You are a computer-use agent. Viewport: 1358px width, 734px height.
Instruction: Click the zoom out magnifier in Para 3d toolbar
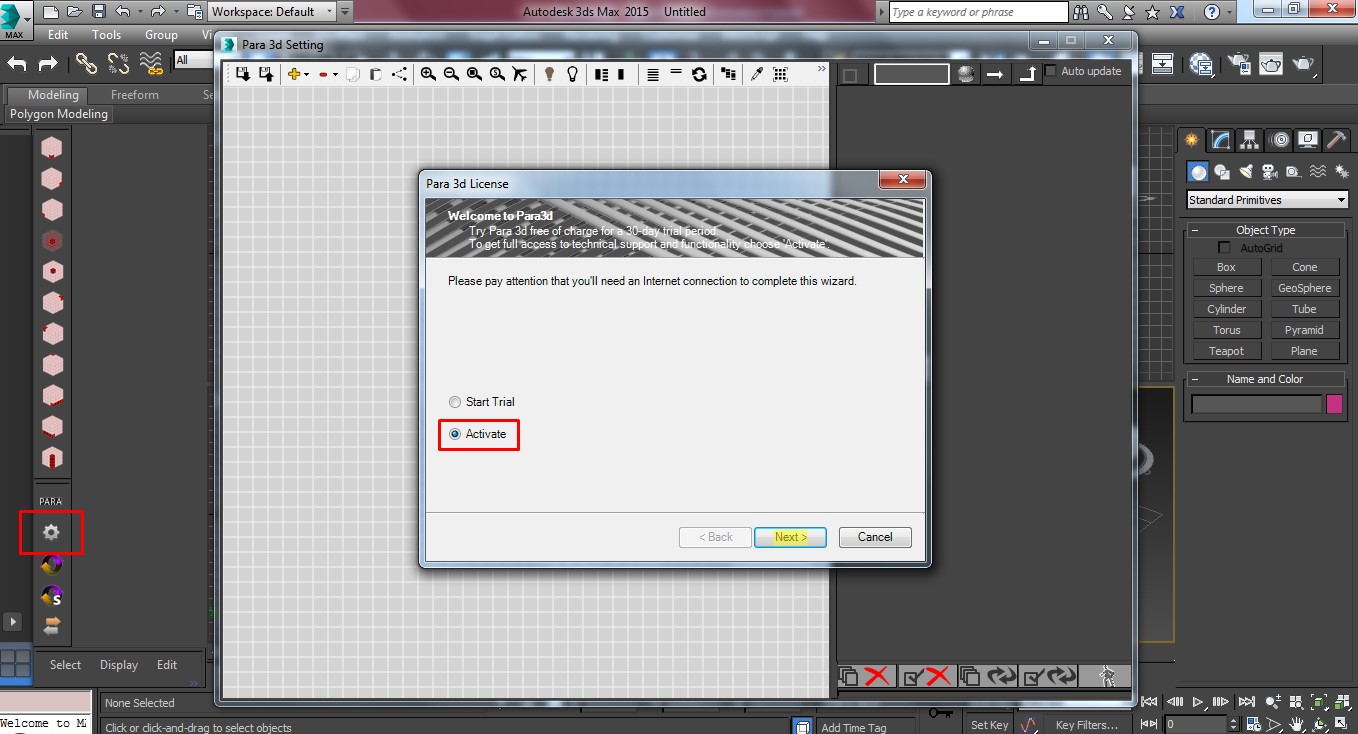(x=451, y=74)
